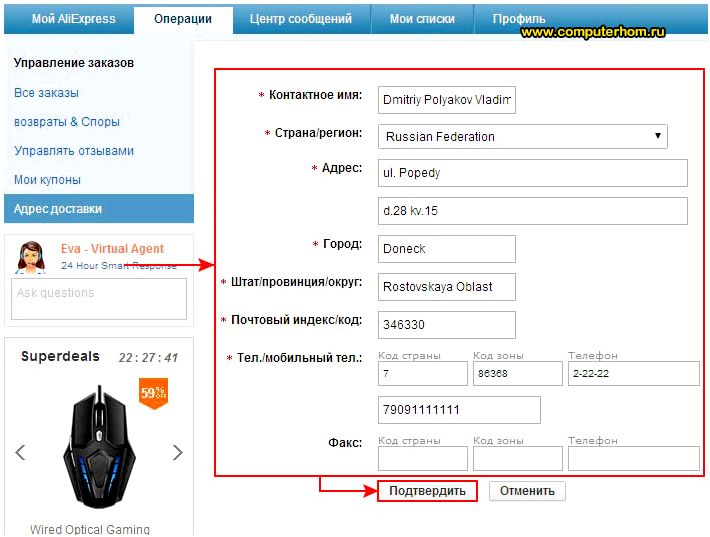The image size is (710, 537).
Task: Focus the Ask questions text box
Action: [99, 299]
